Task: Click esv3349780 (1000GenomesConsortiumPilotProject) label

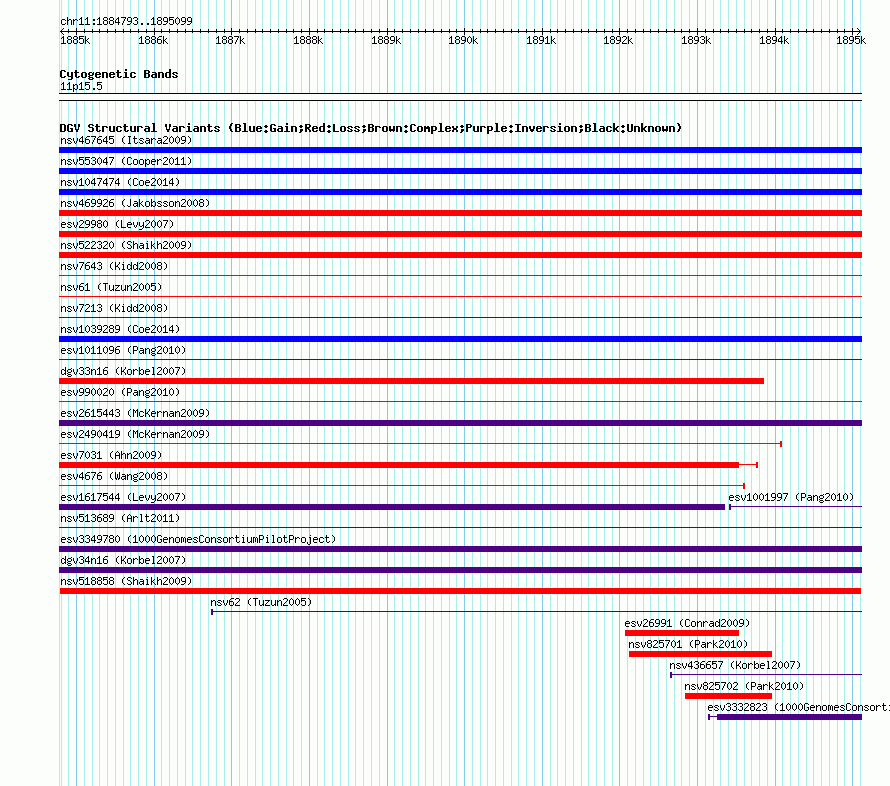Action: (198, 539)
